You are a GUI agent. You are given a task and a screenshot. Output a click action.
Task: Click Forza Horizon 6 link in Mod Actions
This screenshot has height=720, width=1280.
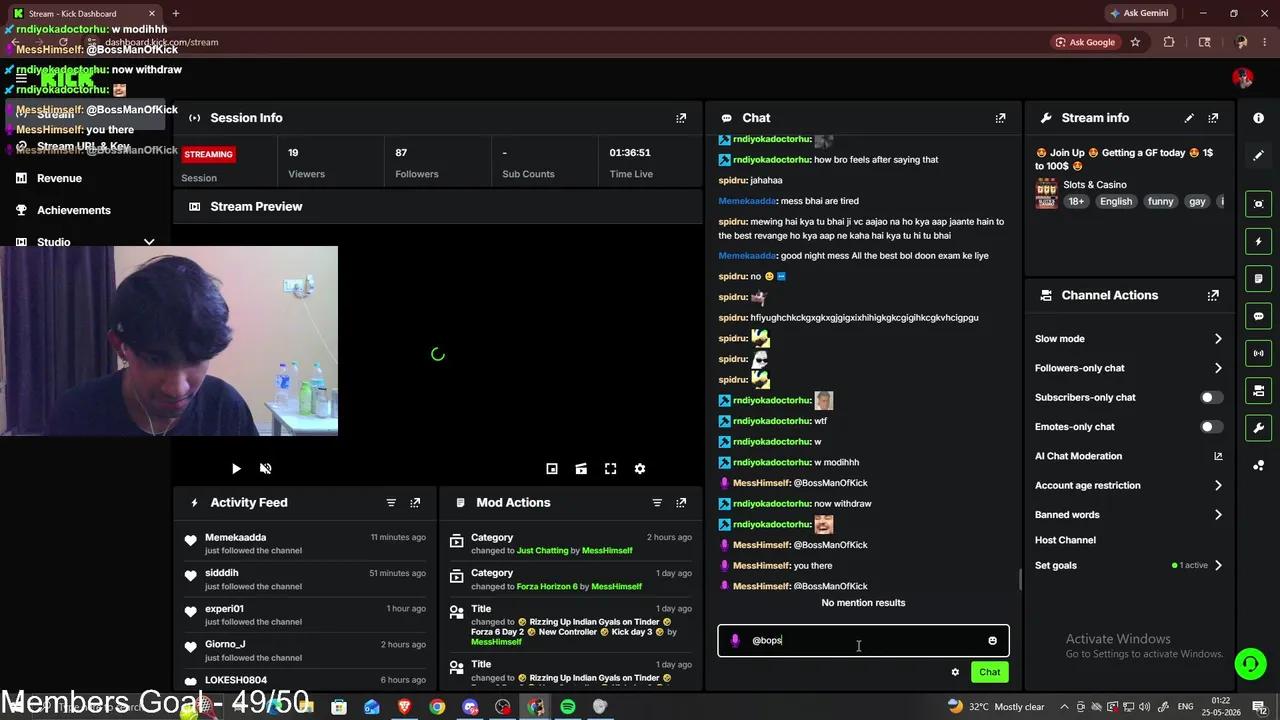pyautogui.click(x=548, y=587)
